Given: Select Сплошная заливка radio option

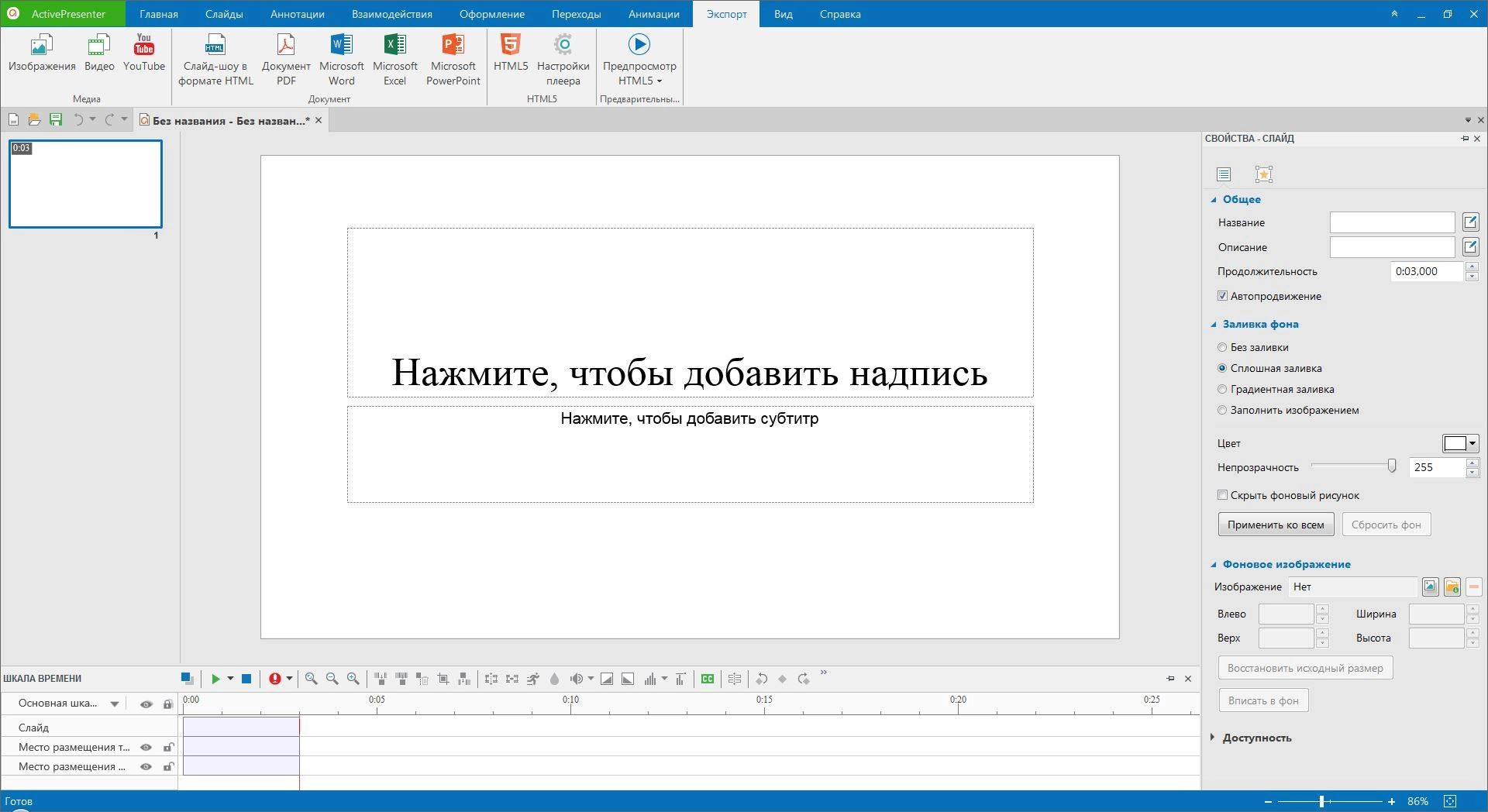Looking at the screenshot, I should 1222,368.
